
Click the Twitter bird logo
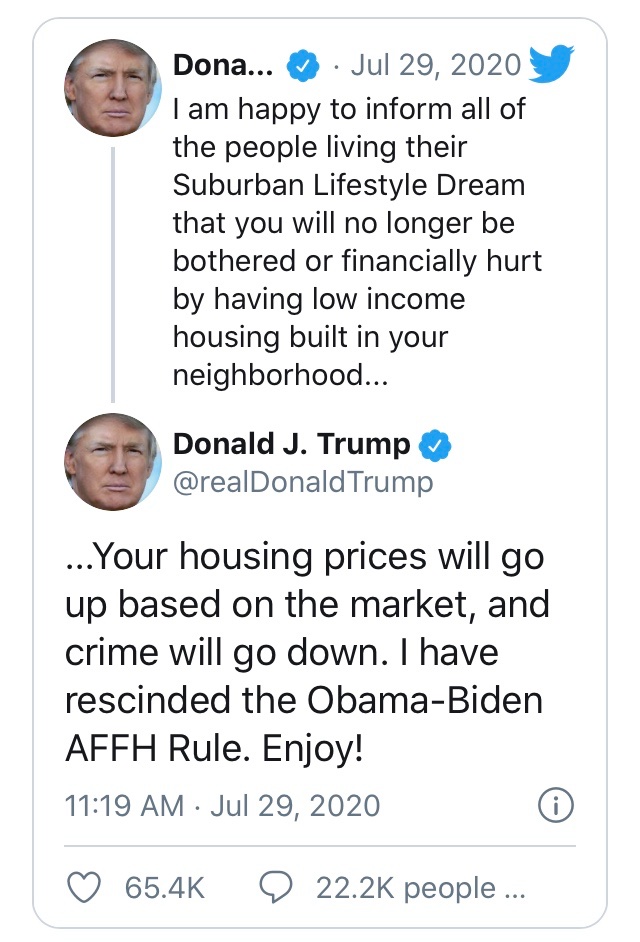click(551, 64)
